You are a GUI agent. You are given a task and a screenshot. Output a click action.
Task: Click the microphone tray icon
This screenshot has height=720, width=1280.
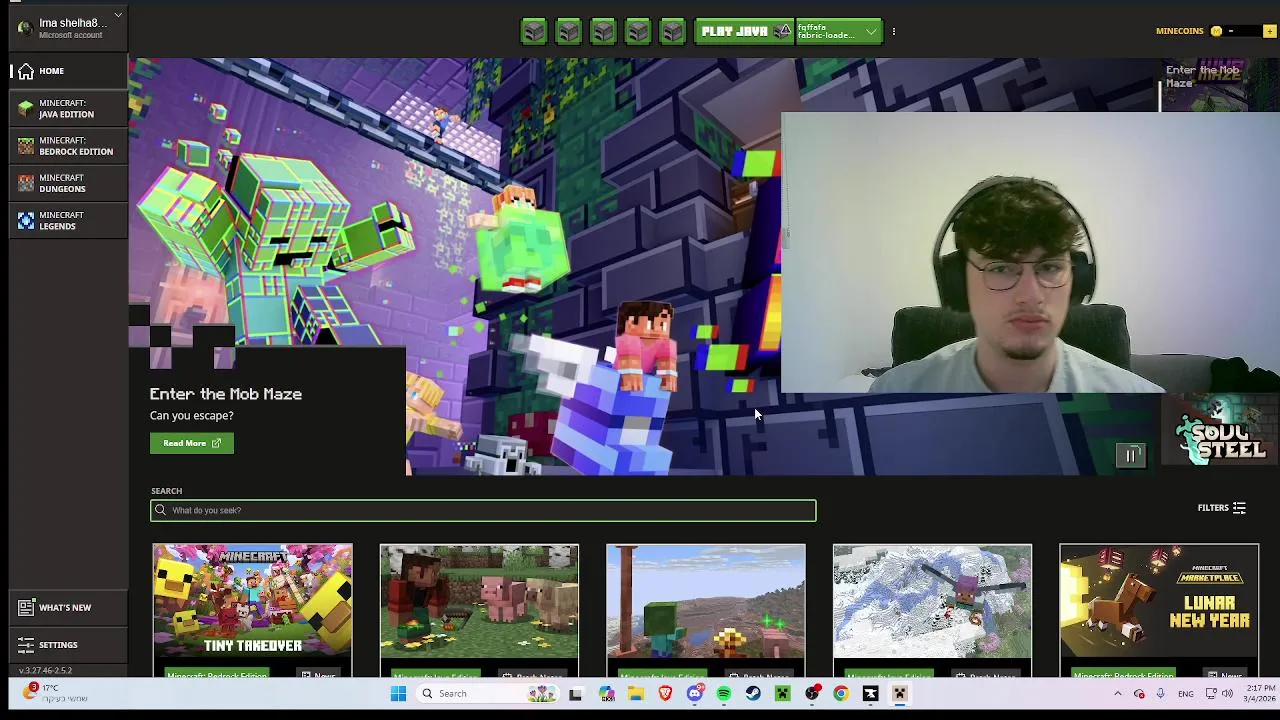[1161, 694]
